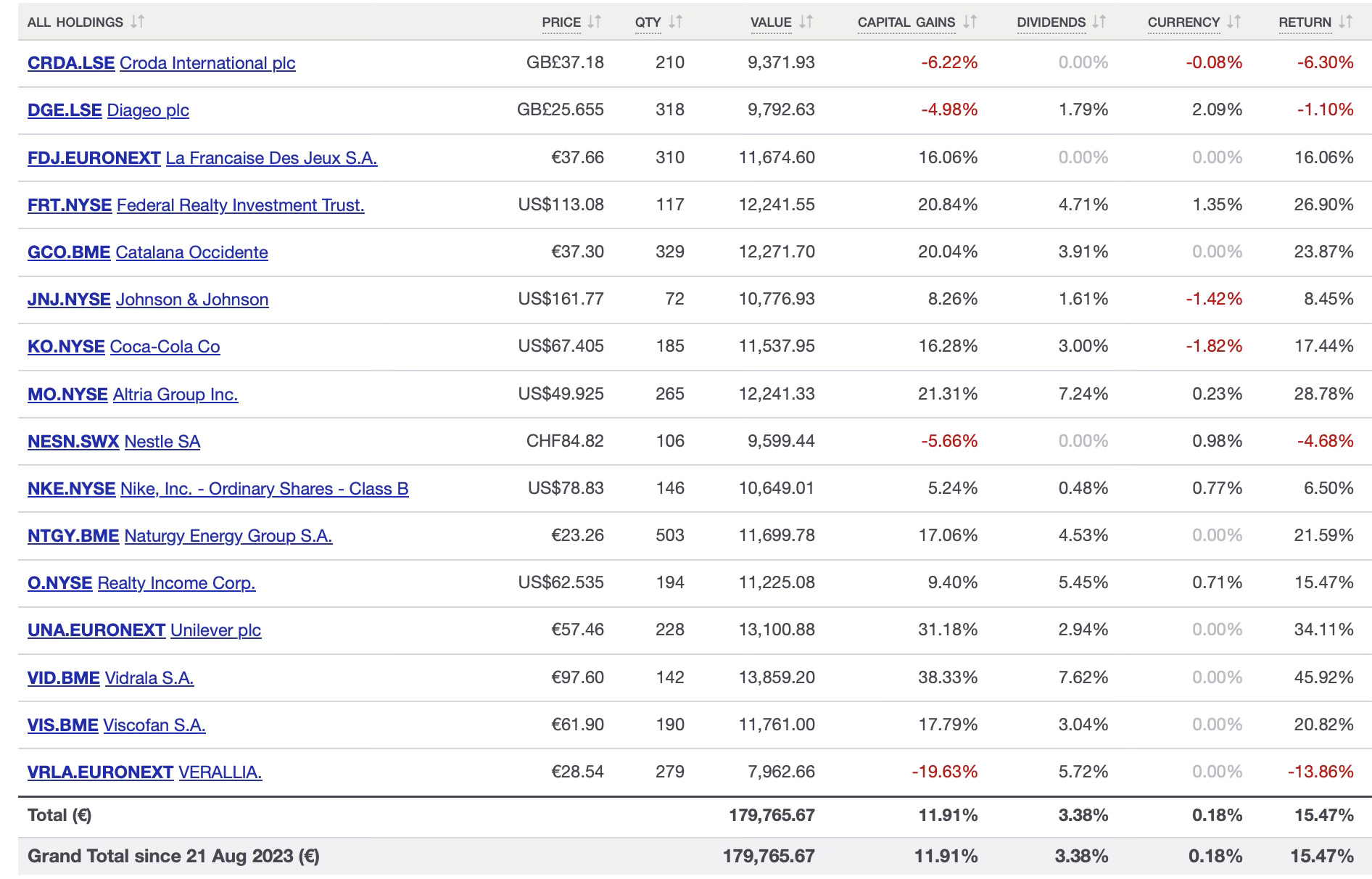Select Unilever value 13,100.88
Screen dimensions: 1372x879
[x=777, y=630]
